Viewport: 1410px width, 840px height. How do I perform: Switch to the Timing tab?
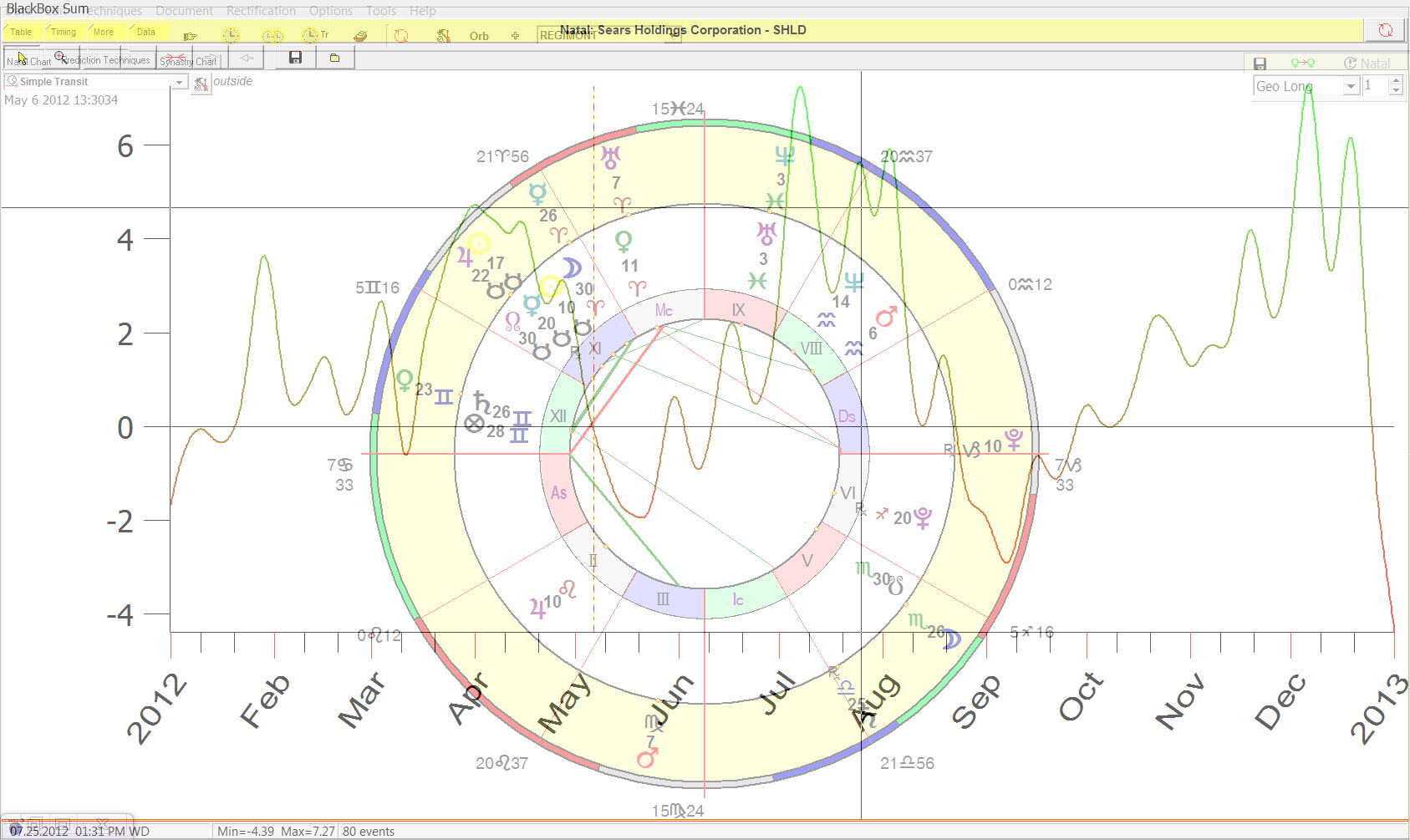[64, 32]
